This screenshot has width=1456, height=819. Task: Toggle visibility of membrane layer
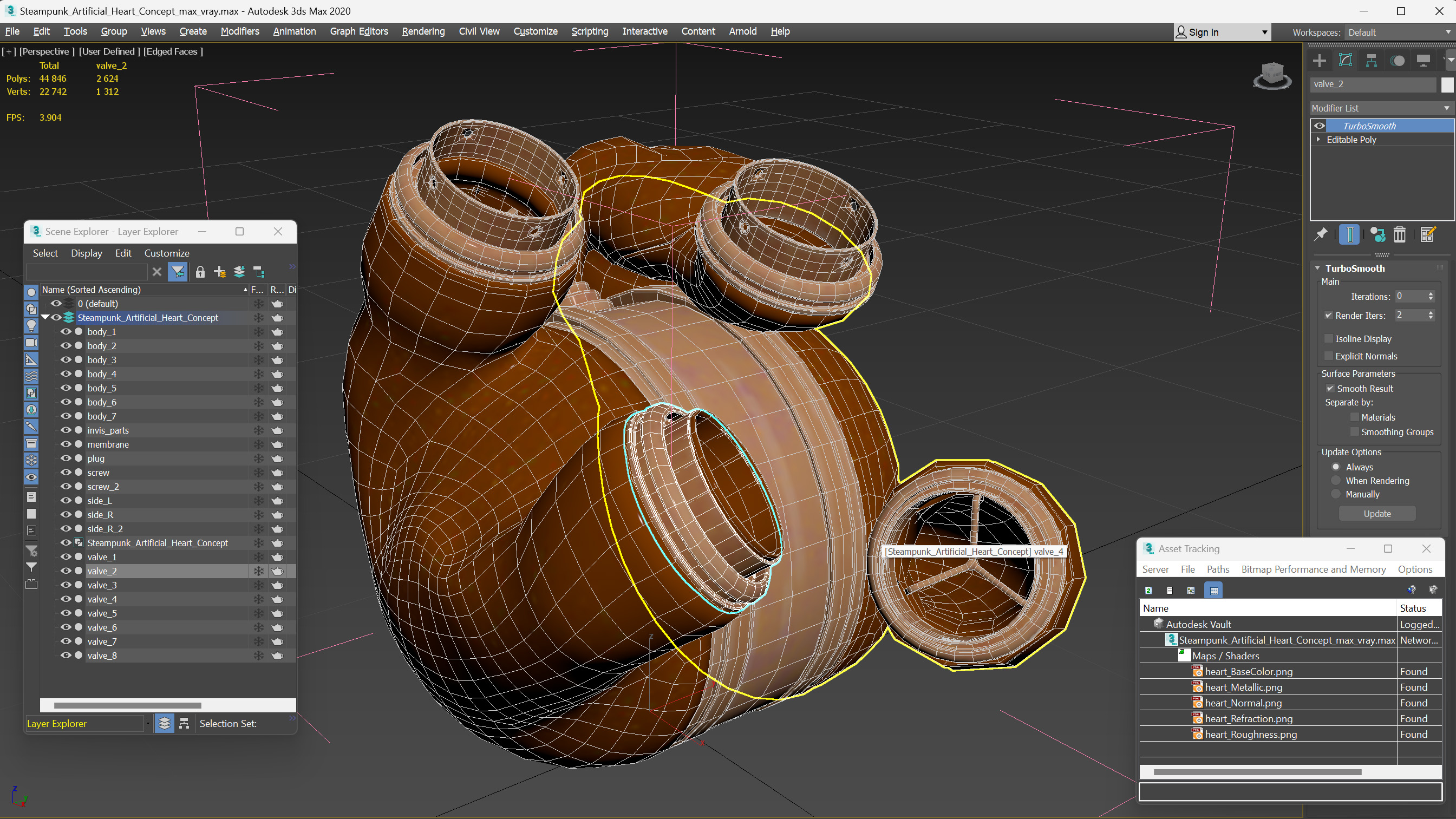tap(65, 444)
